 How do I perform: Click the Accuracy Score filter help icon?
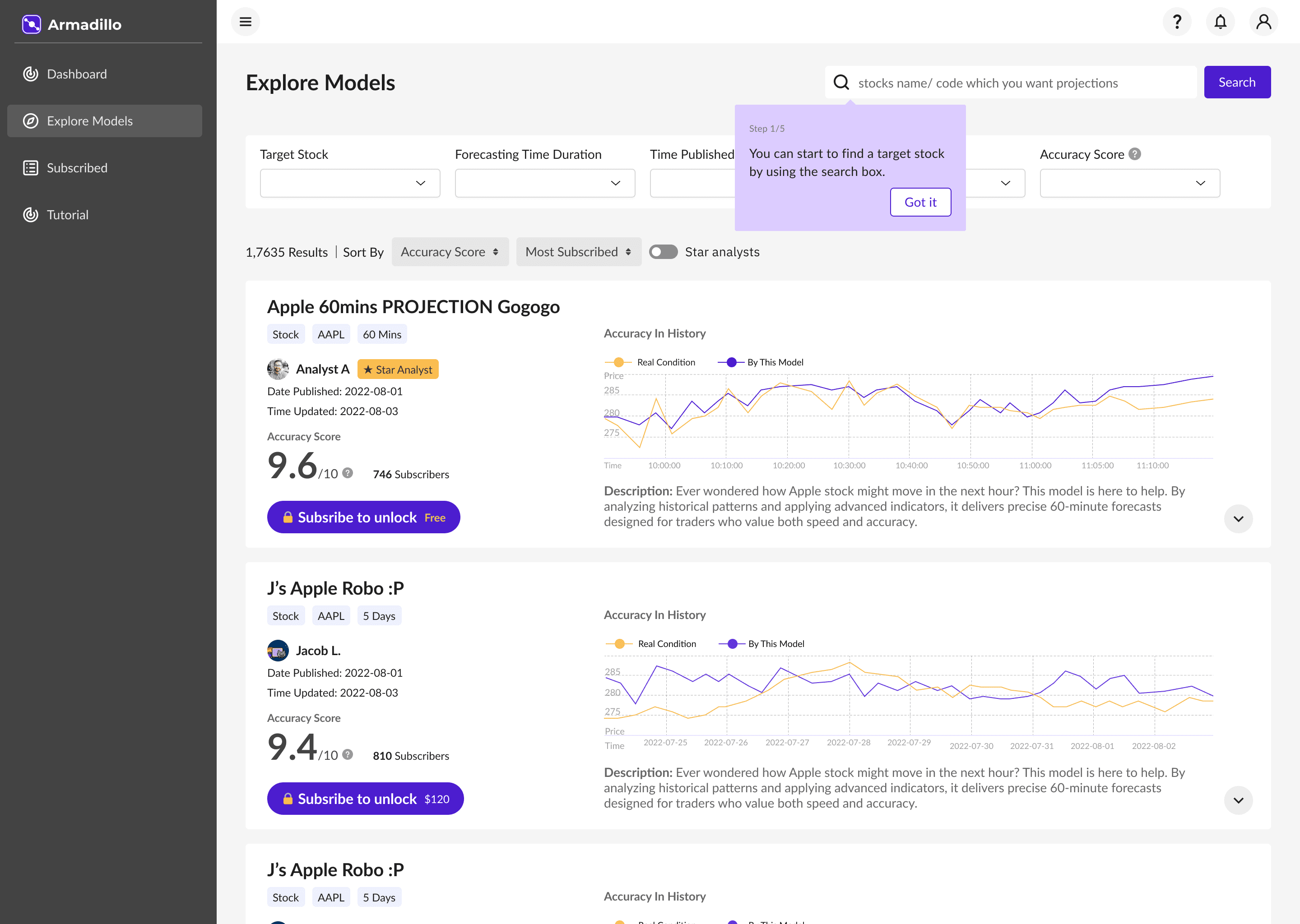(x=1135, y=154)
